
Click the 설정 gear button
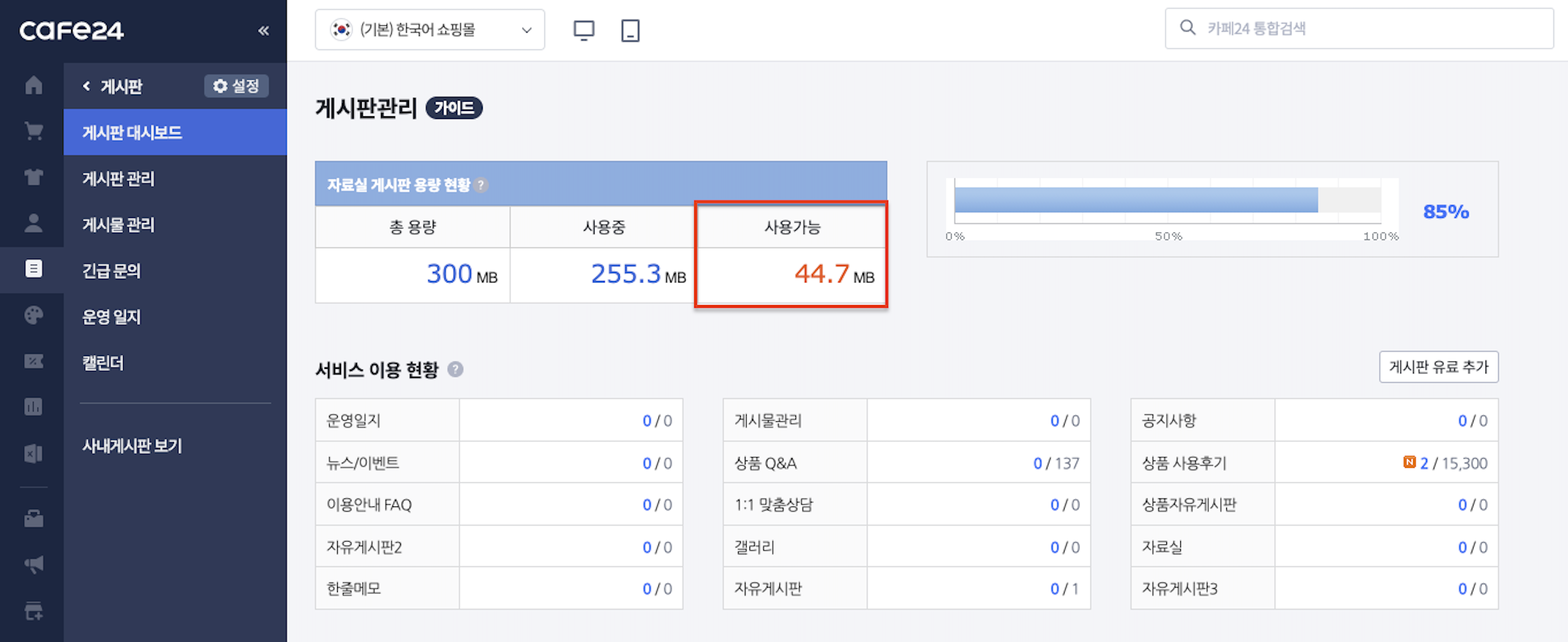coord(236,86)
